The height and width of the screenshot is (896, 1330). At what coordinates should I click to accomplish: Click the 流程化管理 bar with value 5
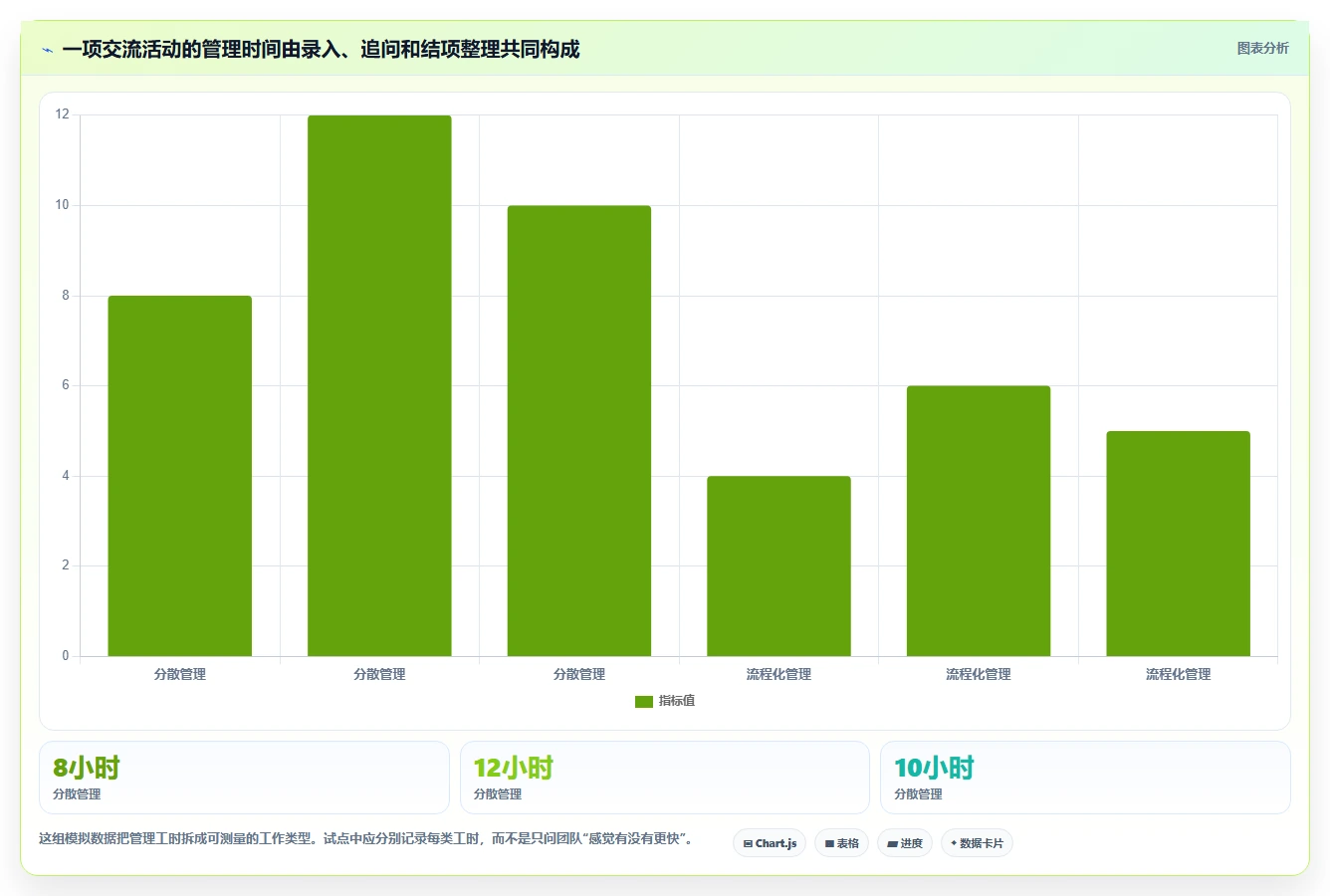1178,544
